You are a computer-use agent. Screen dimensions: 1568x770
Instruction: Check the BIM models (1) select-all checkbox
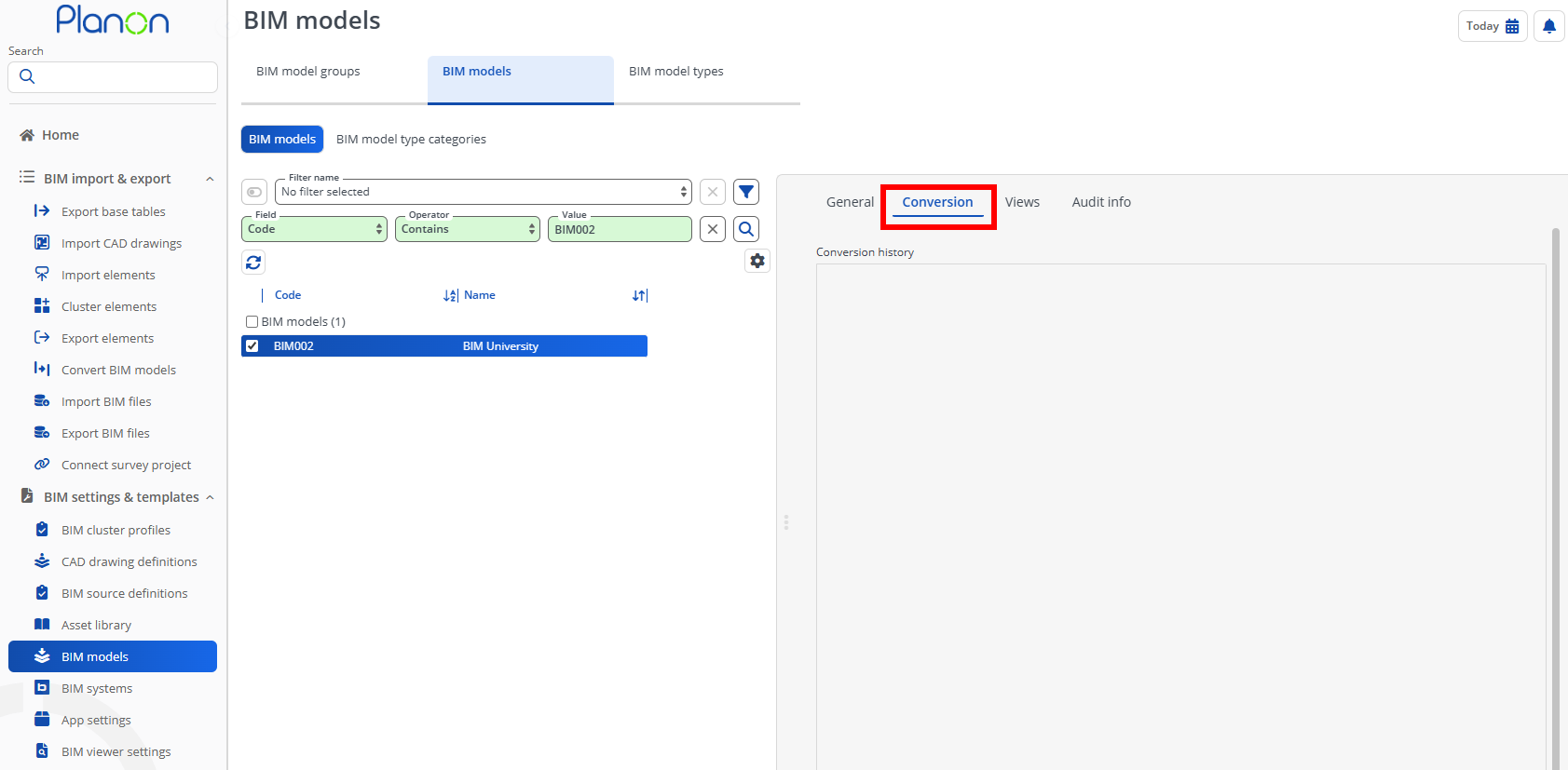(x=252, y=322)
